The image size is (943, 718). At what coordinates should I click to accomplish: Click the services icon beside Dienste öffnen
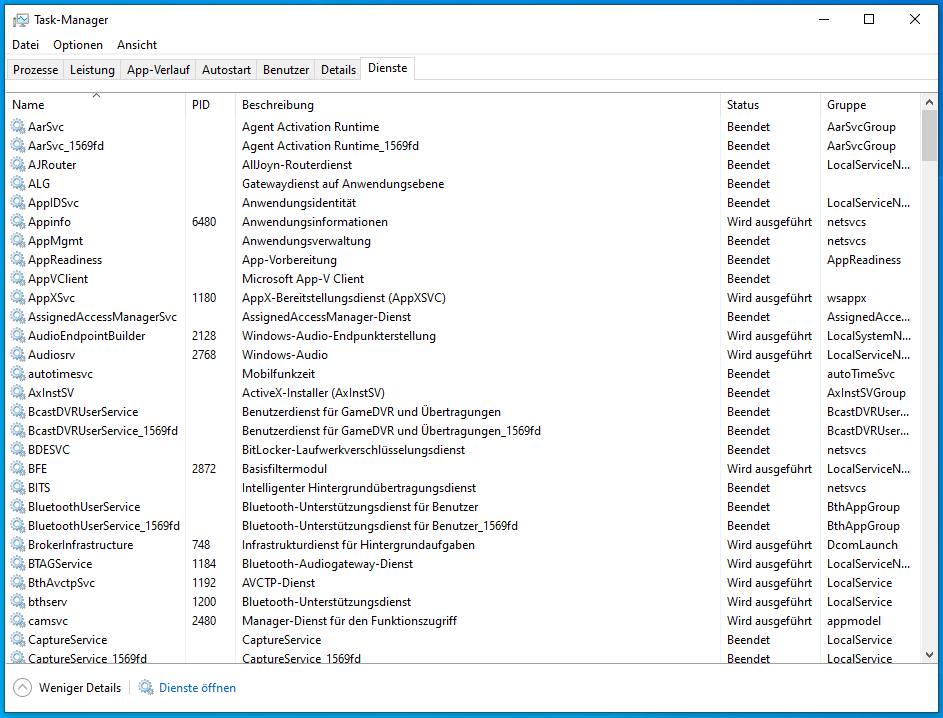point(146,688)
